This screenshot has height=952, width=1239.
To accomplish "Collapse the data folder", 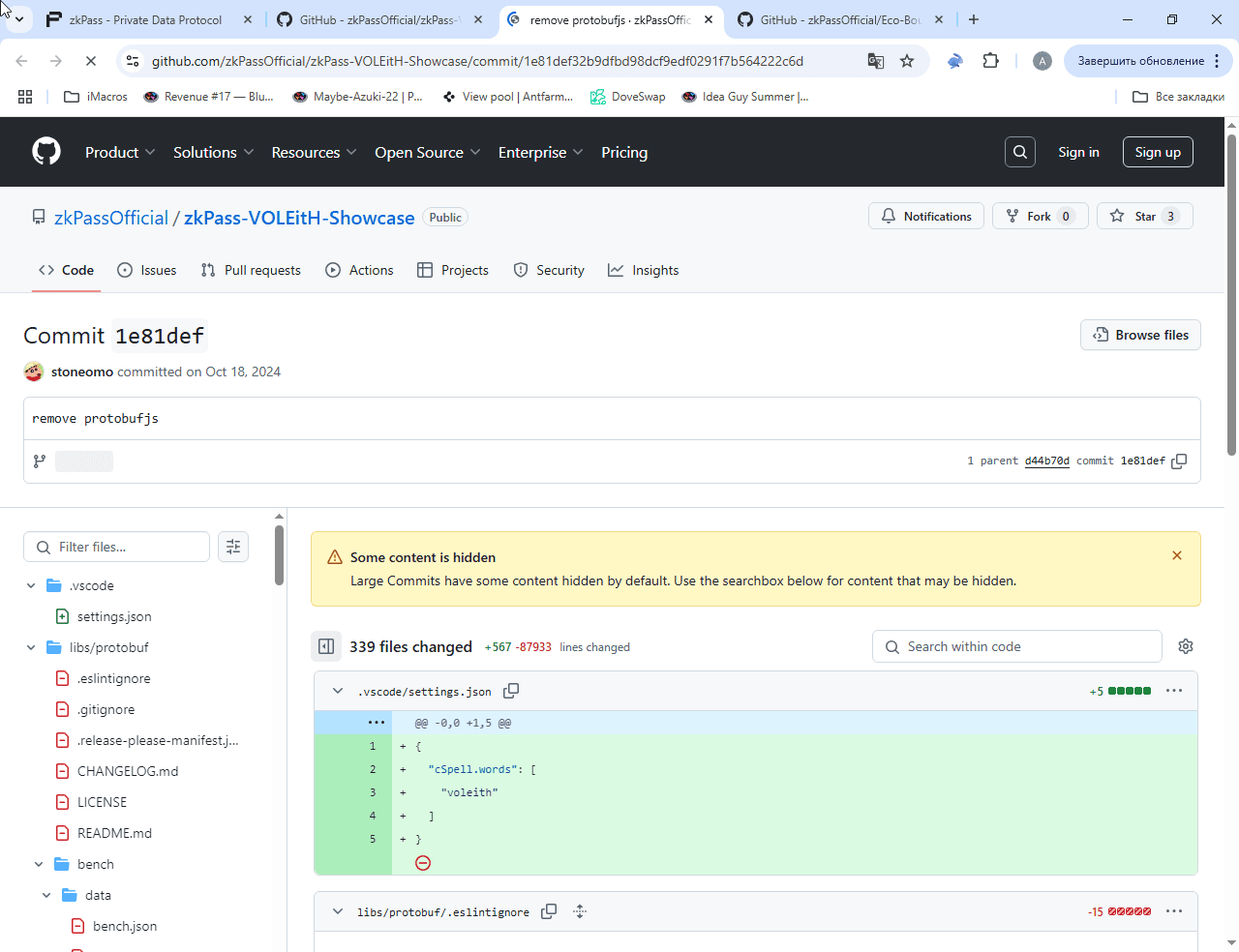I will (46, 895).
